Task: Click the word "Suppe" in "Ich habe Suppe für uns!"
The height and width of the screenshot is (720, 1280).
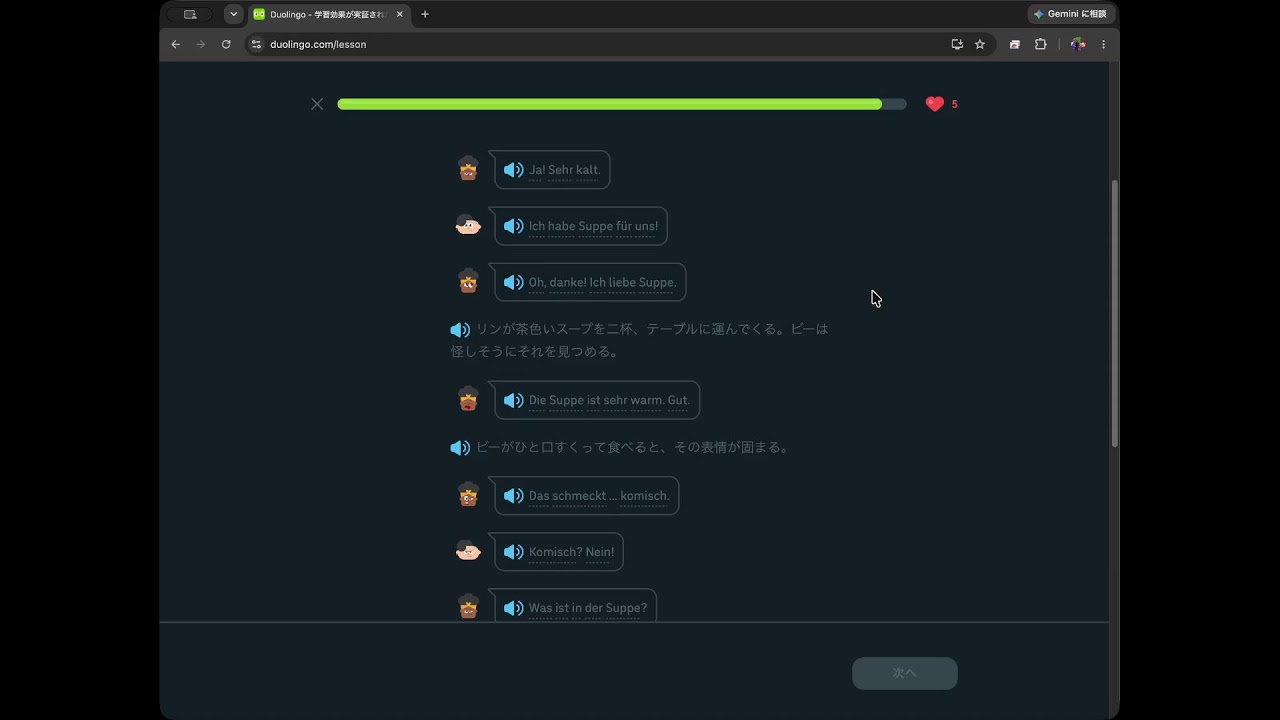Action: [x=595, y=226]
